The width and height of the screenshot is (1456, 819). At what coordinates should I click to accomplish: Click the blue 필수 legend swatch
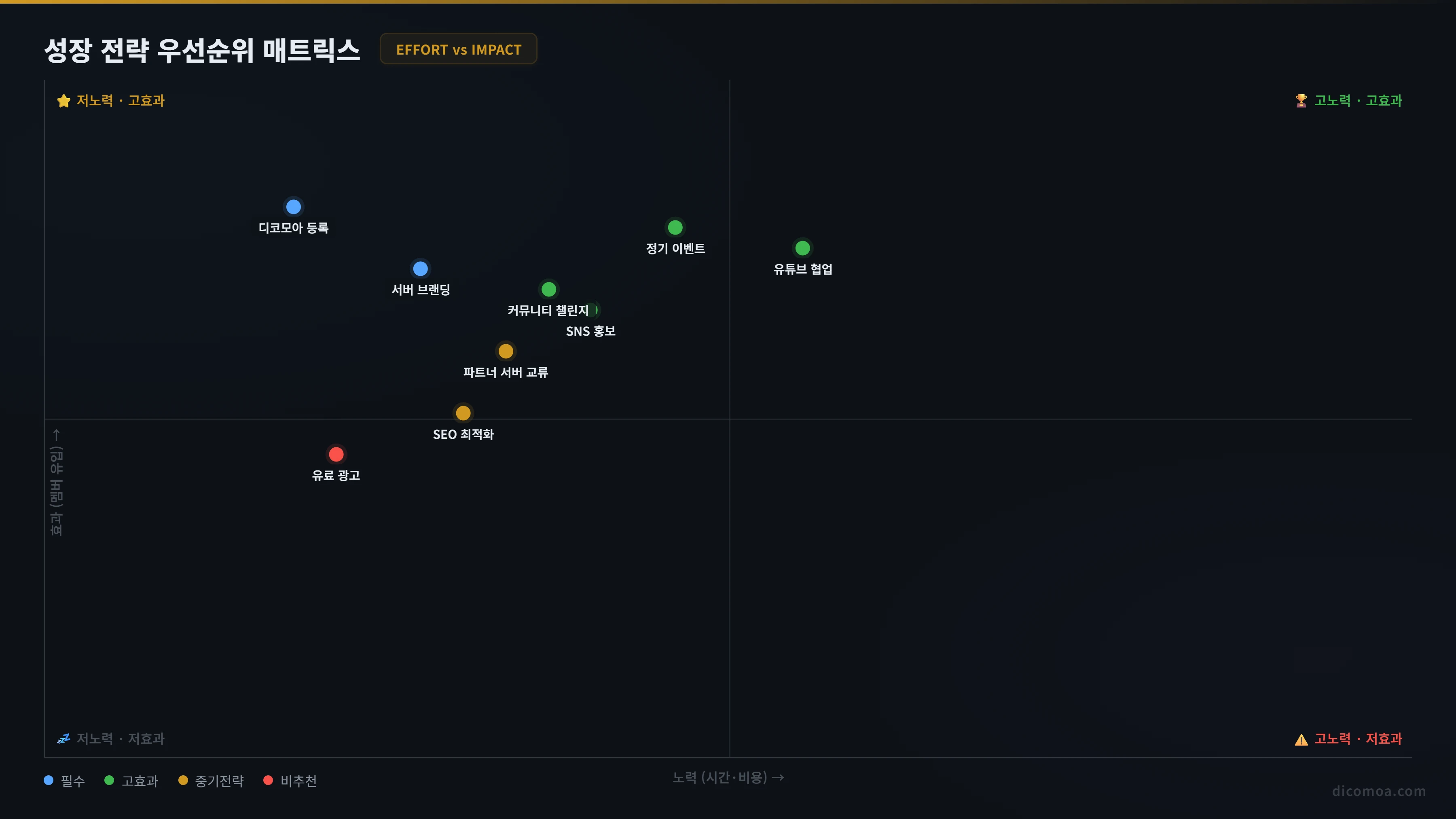(49, 781)
